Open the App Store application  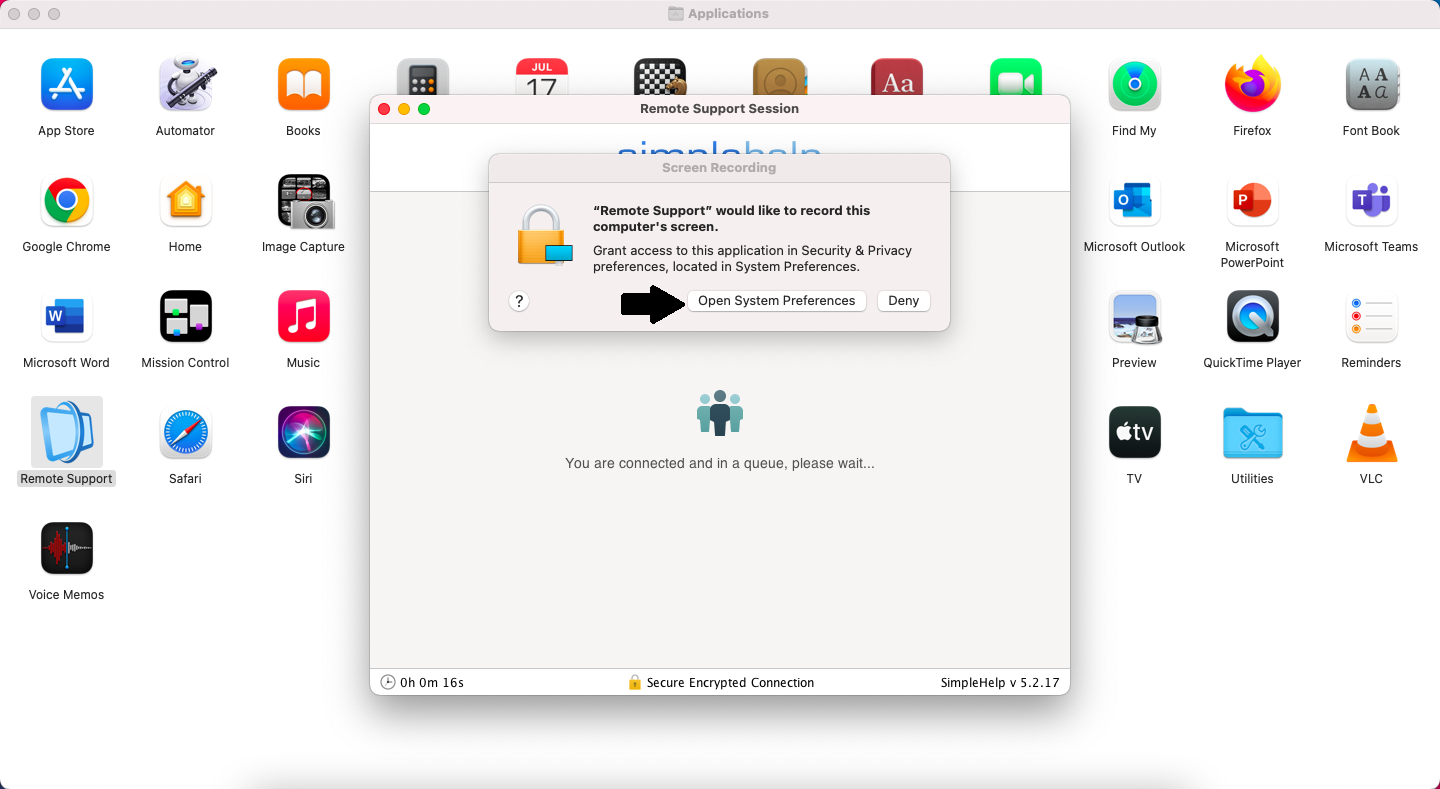point(66,85)
